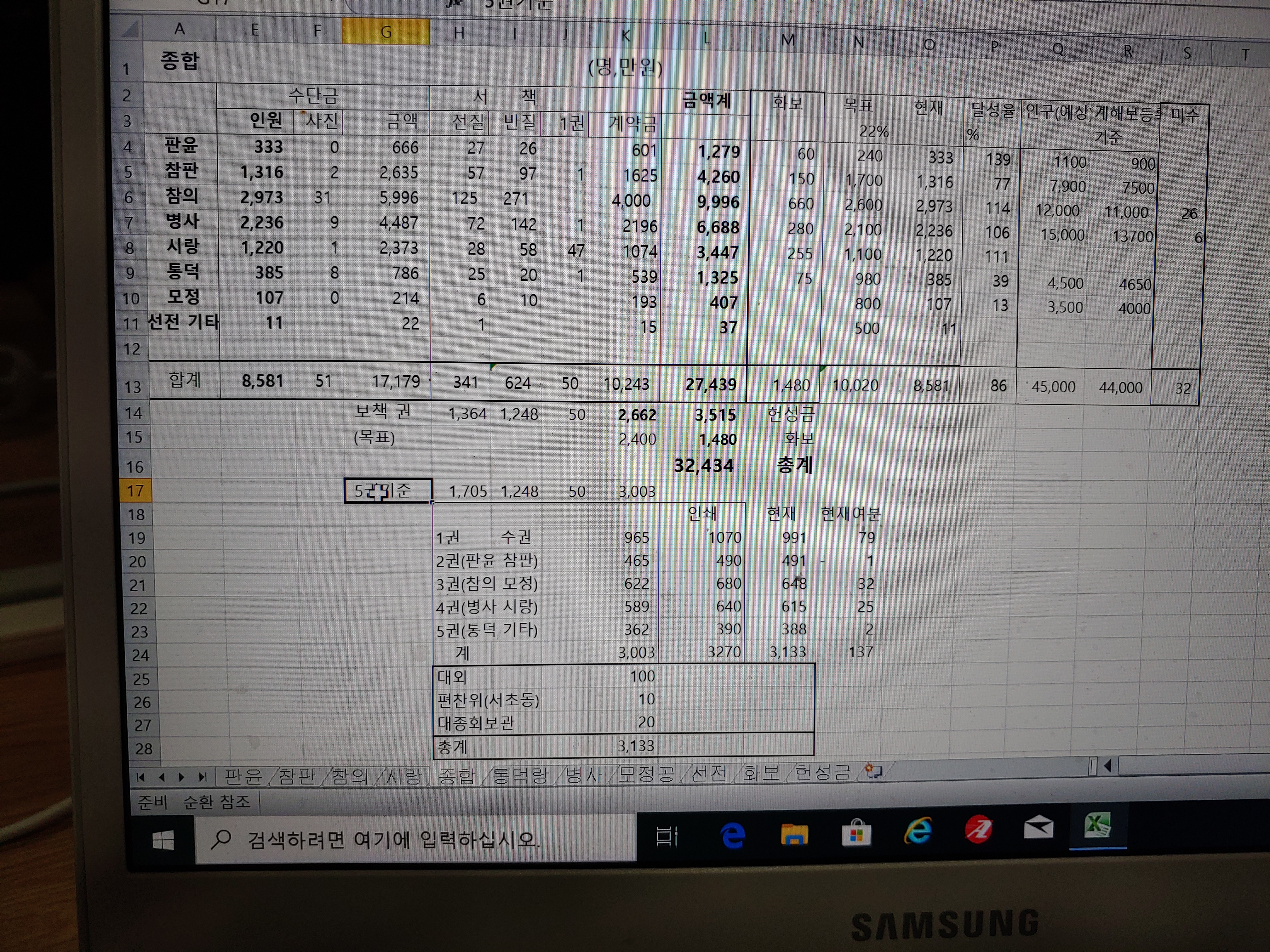Open the Mail app from the taskbar
The width and height of the screenshot is (1270, 952).
pos(1038,827)
